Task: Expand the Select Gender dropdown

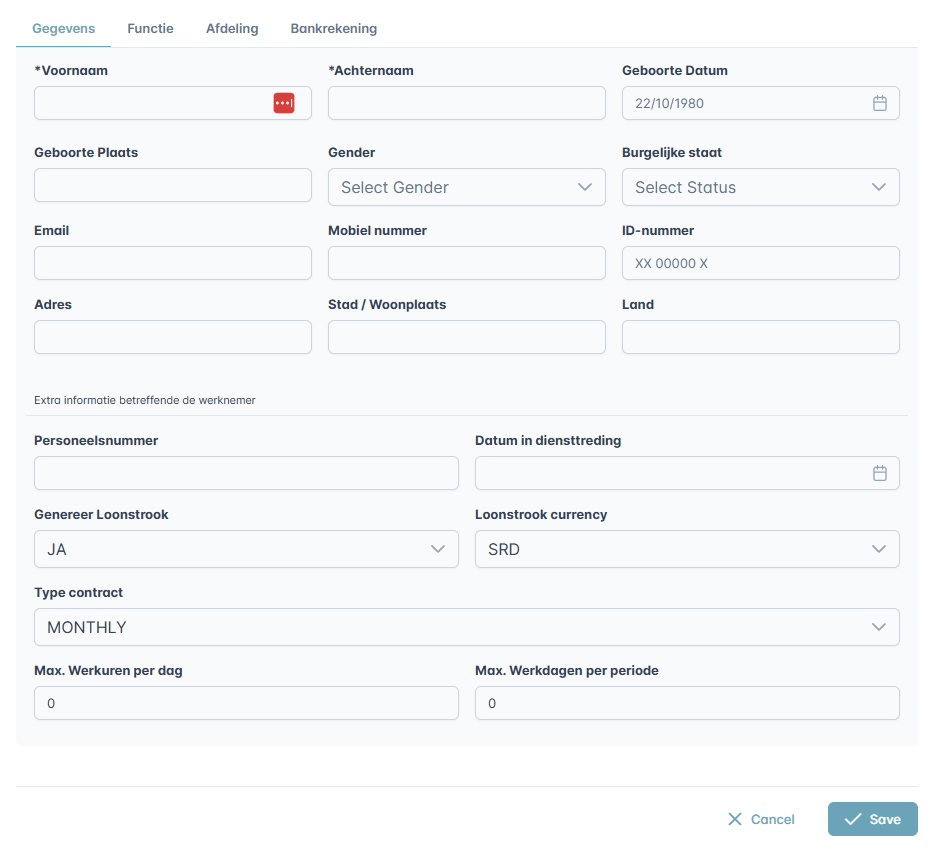Action: pos(466,187)
